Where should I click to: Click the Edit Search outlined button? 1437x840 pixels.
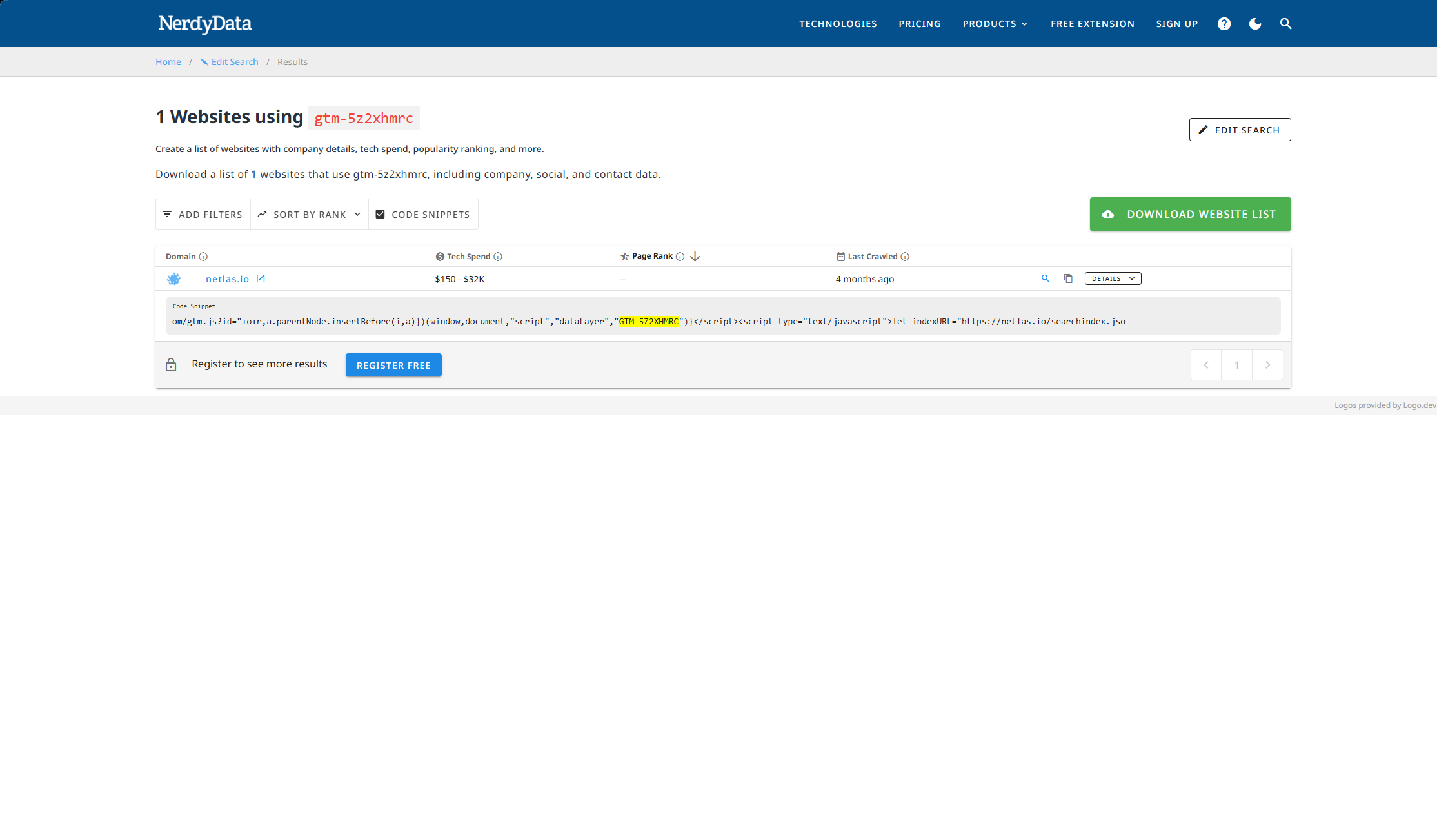(1240, 130)
